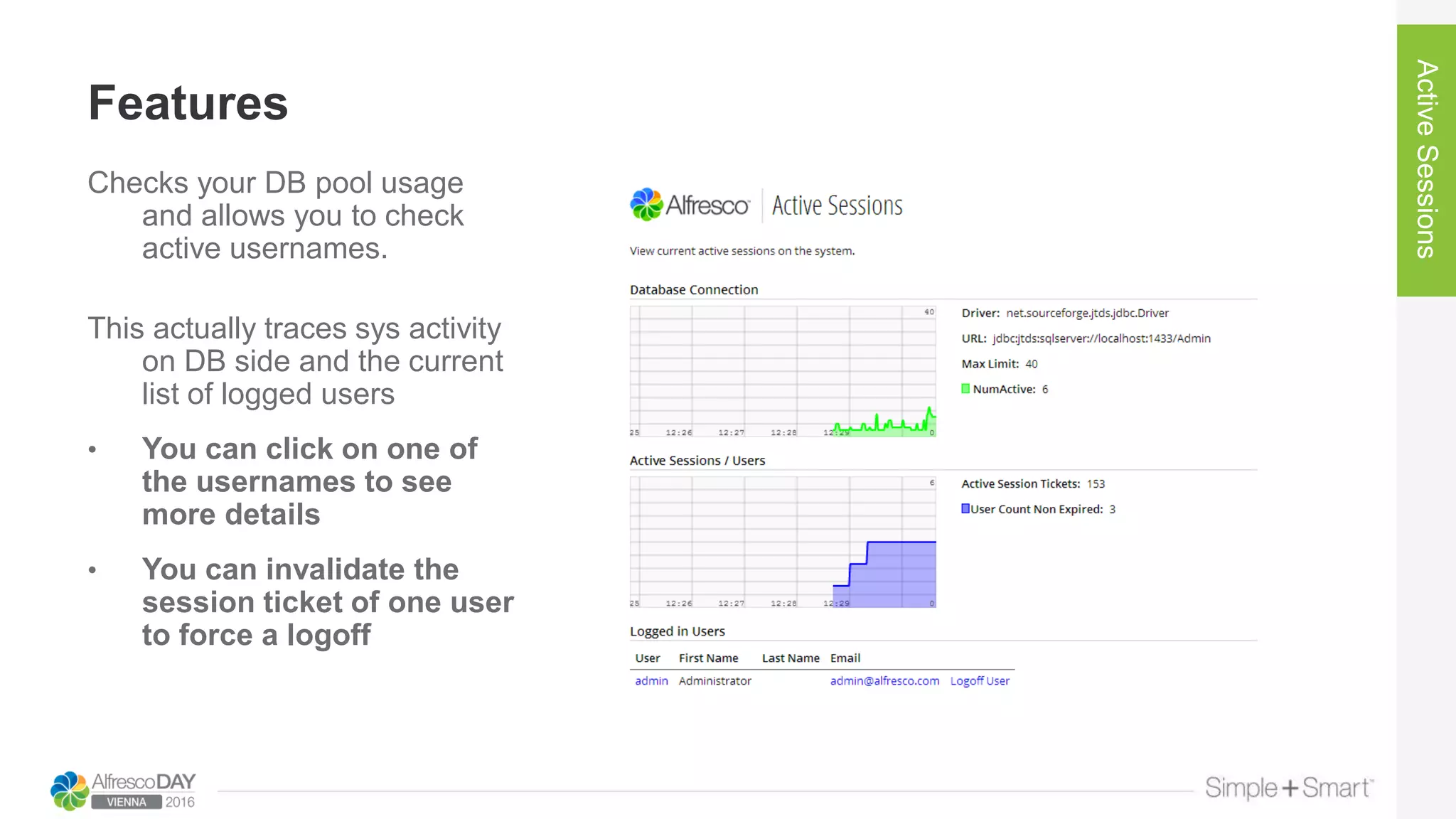Click the Active Session Tickets: 153 text
Image resolution: width=1456 pixels, height=819 pixels.
click(1033, 483)
